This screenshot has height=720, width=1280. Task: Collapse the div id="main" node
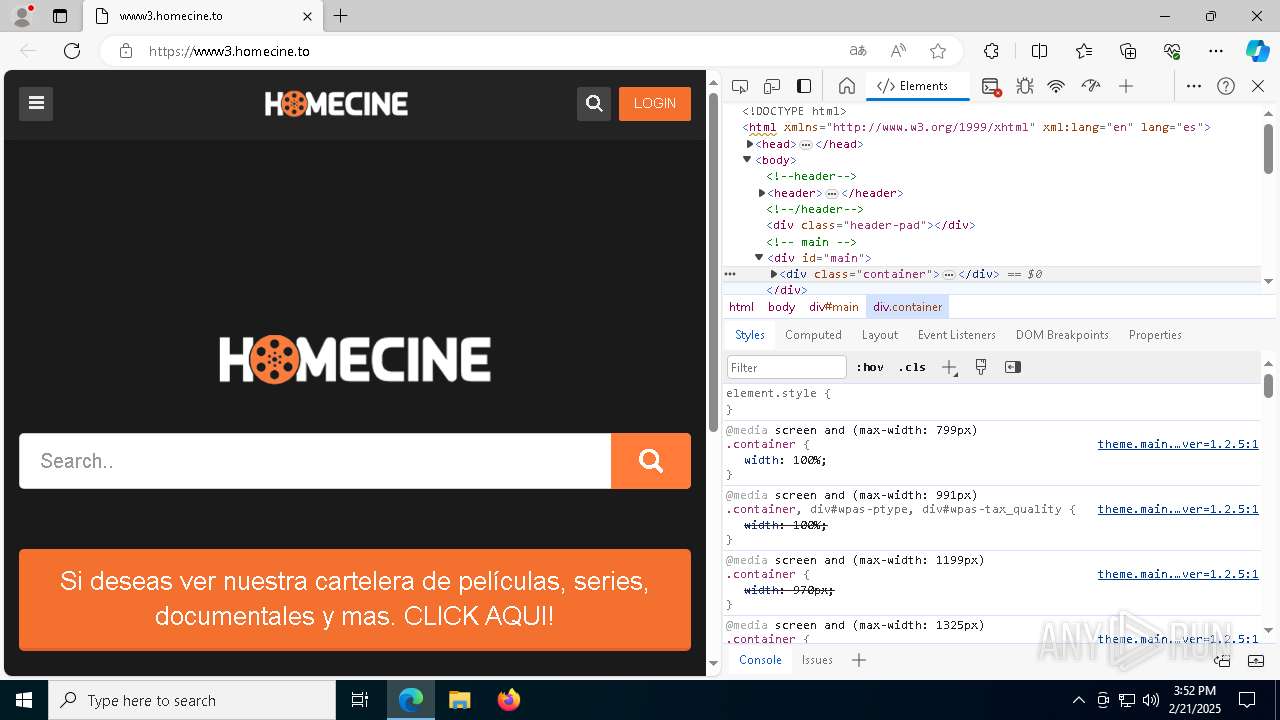click(759, 258)
